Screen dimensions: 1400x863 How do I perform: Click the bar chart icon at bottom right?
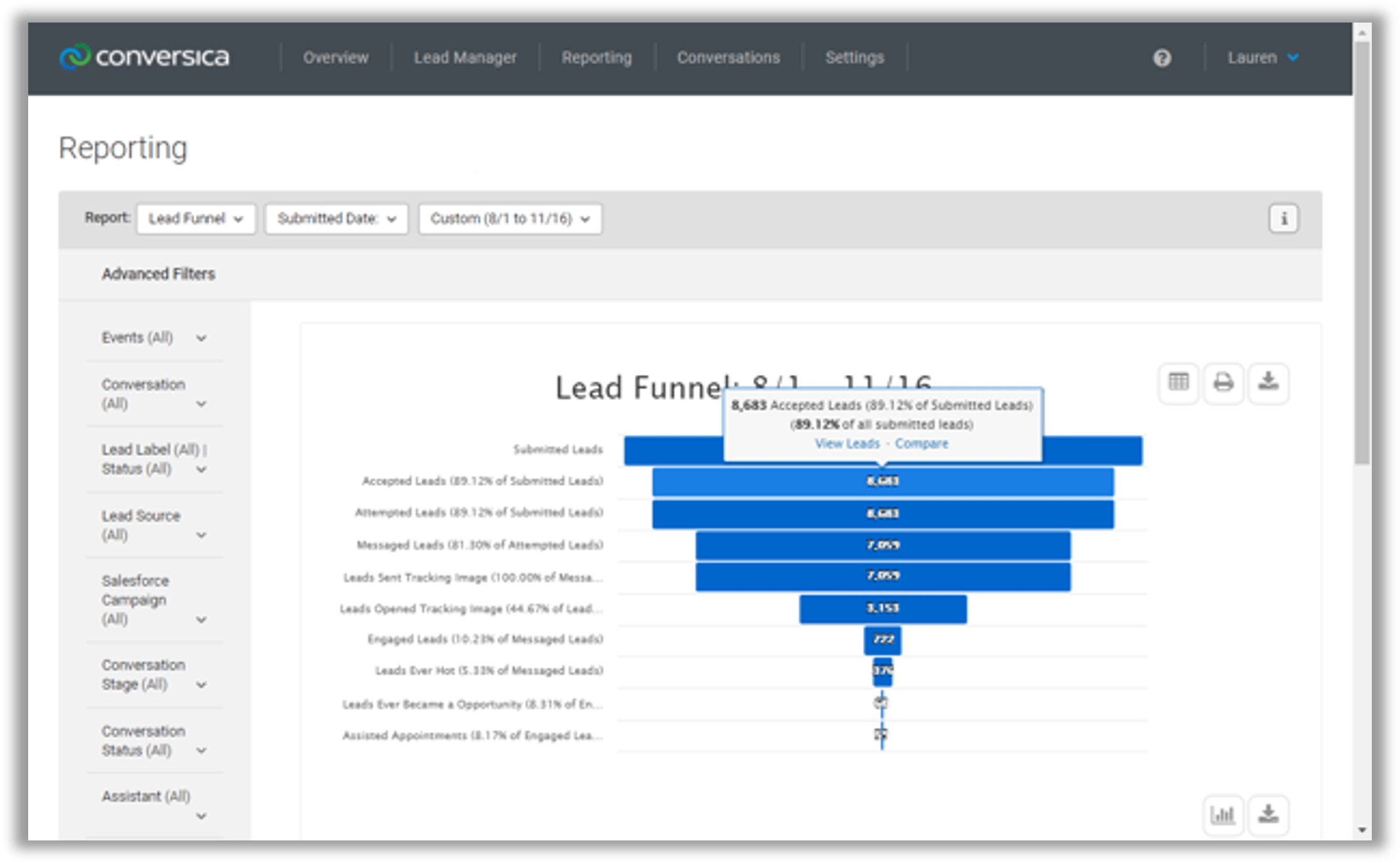click(1223, 815)
